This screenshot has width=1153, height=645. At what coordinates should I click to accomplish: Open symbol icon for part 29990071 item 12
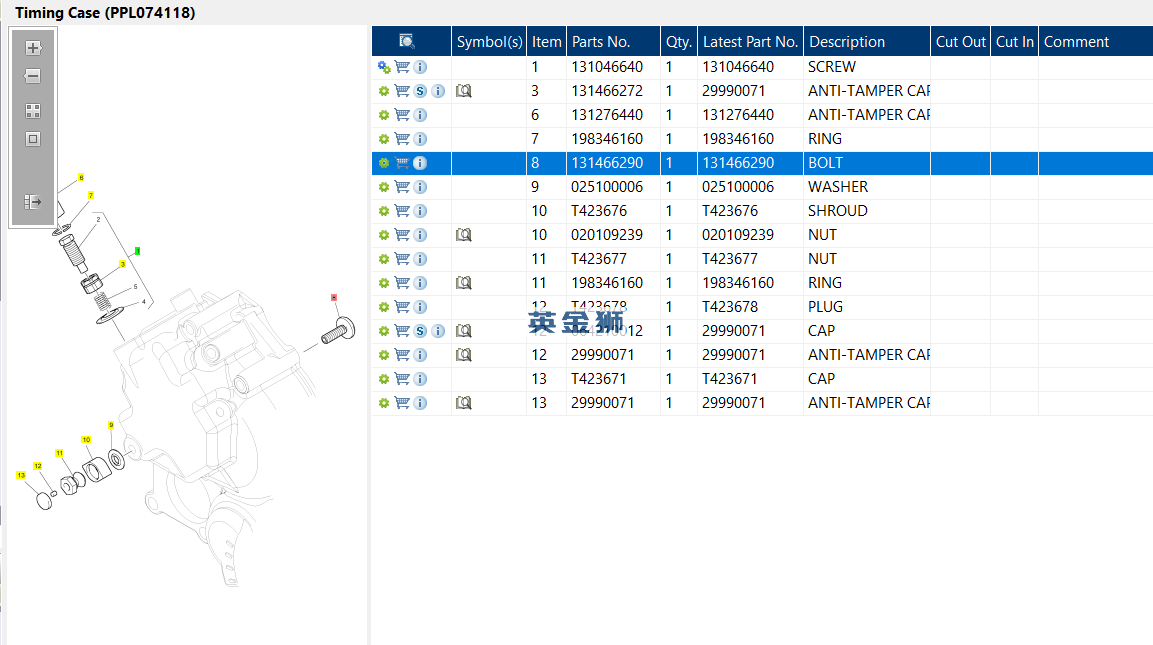(463, 355)
